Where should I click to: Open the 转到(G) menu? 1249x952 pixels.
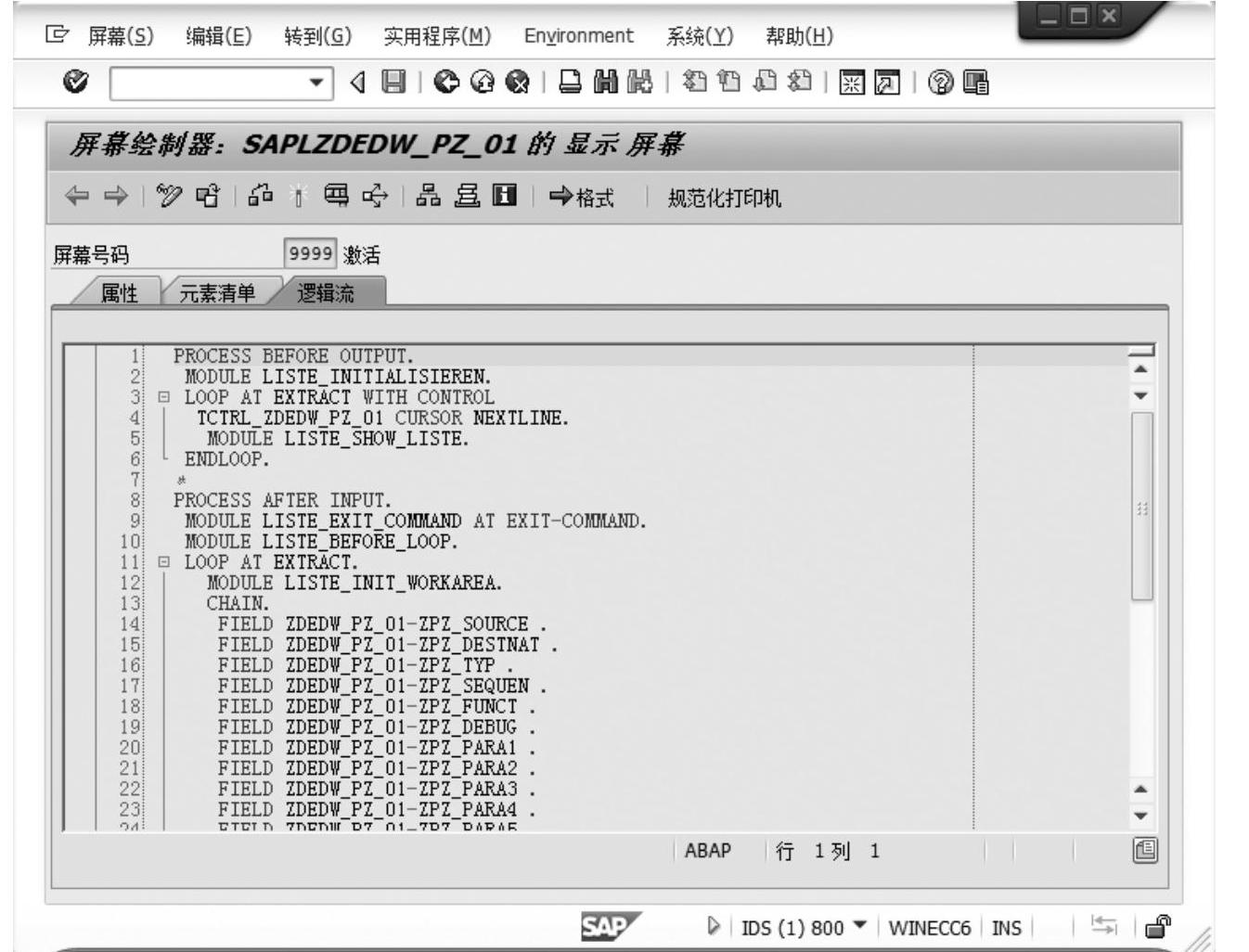(318, 36)
